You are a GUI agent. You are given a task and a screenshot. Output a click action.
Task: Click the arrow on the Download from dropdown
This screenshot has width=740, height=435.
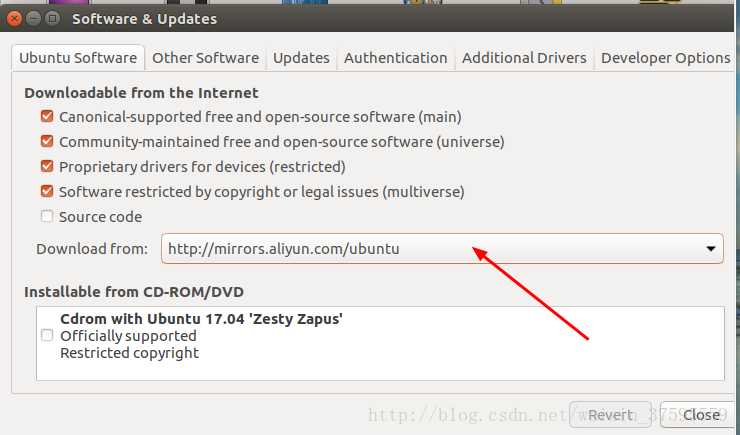[711, 249]
